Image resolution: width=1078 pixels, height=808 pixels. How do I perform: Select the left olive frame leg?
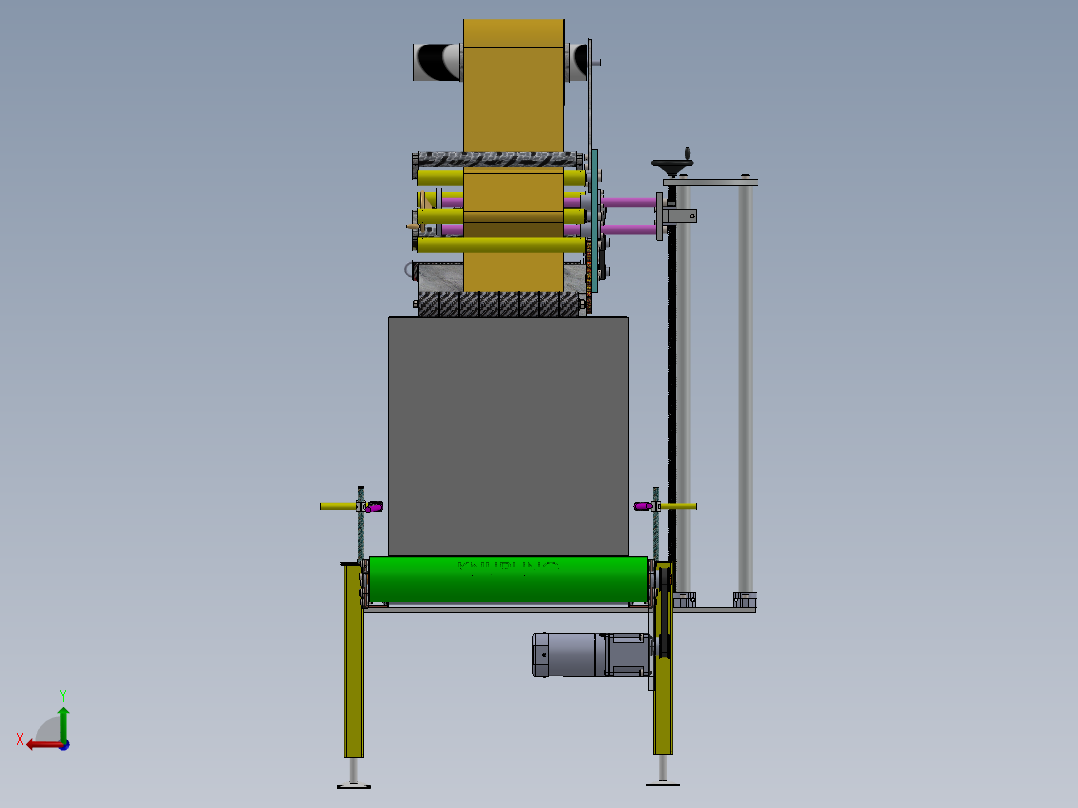tap(353, 660)
